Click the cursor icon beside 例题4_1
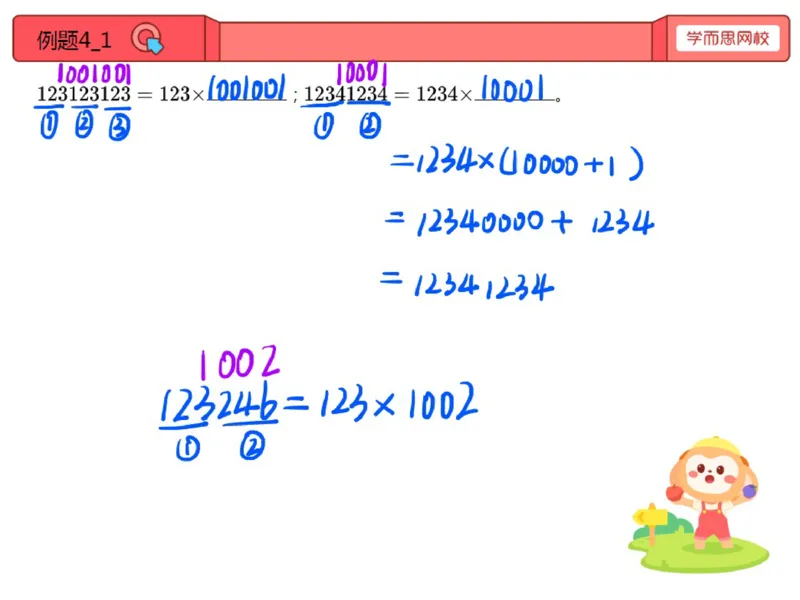Screen dimensions: 800x600 pyautogui.click(x=147, y=39)
